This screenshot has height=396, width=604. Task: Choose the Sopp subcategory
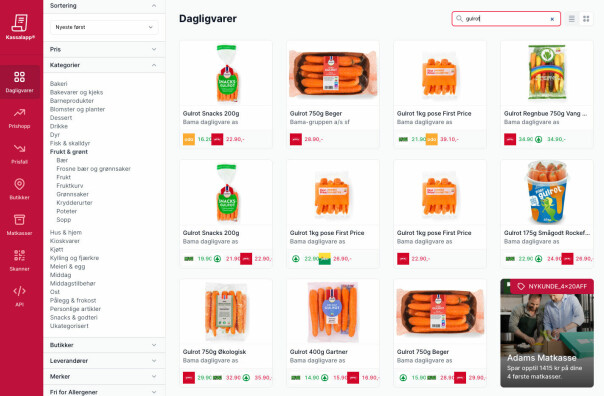tap(64, 220)
